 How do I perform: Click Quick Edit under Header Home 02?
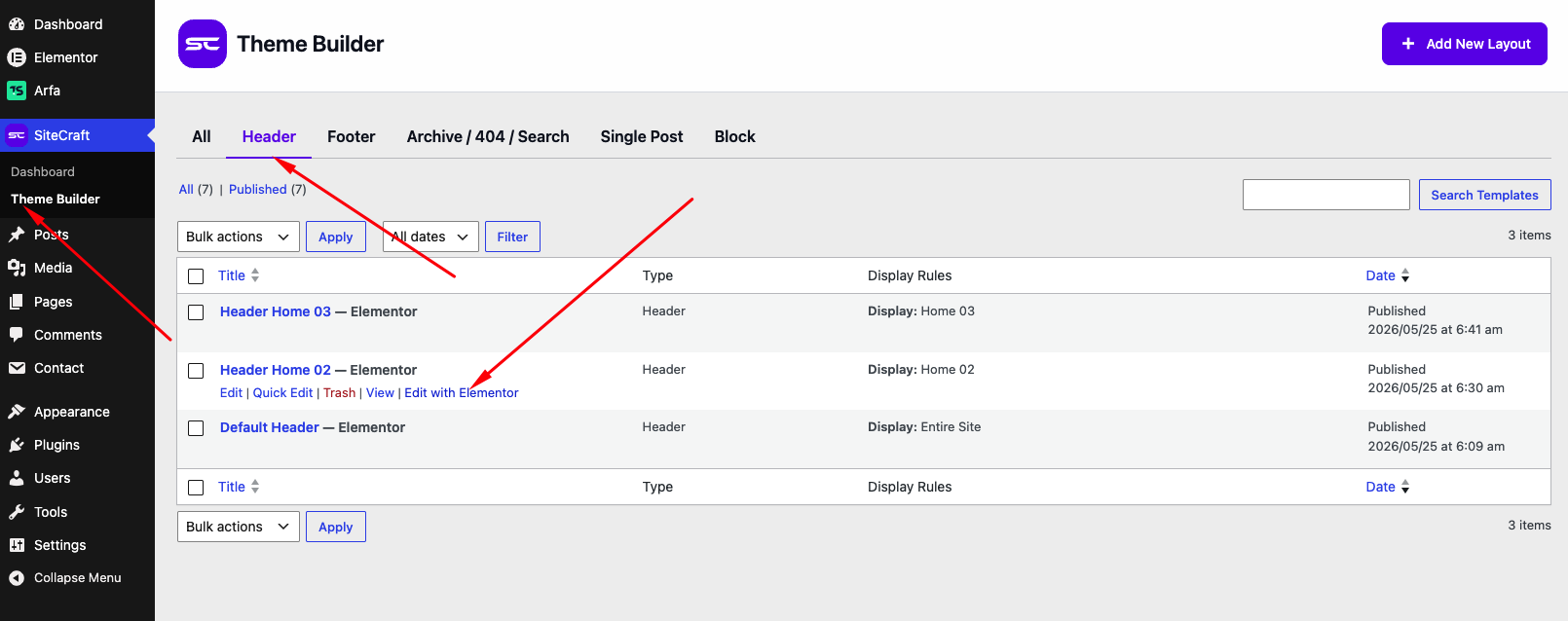(x=283, y=393)
